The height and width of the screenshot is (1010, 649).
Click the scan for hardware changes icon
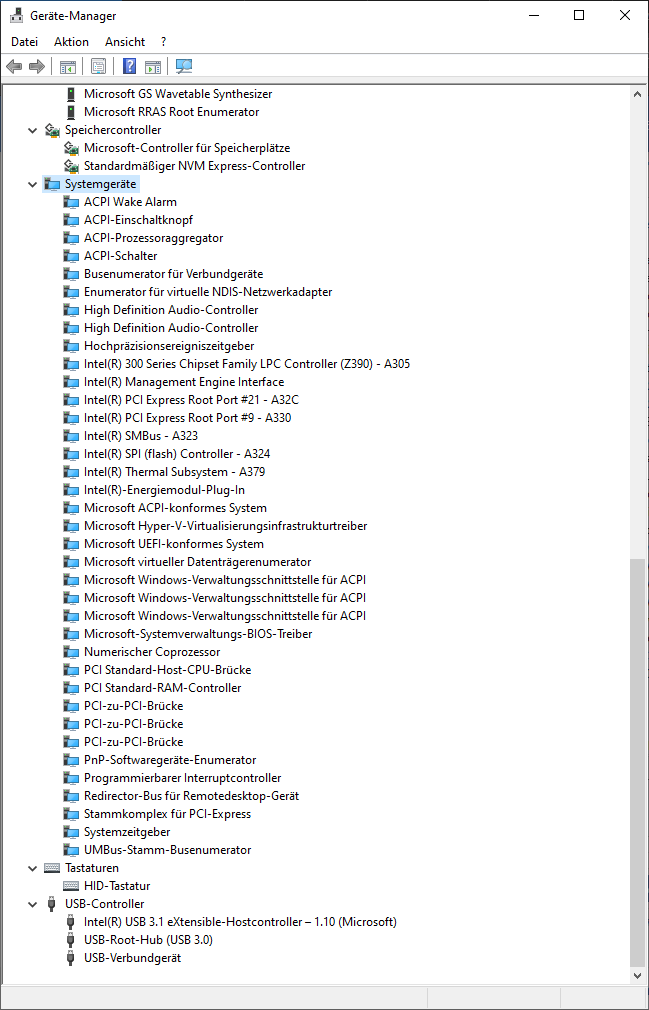184,66
